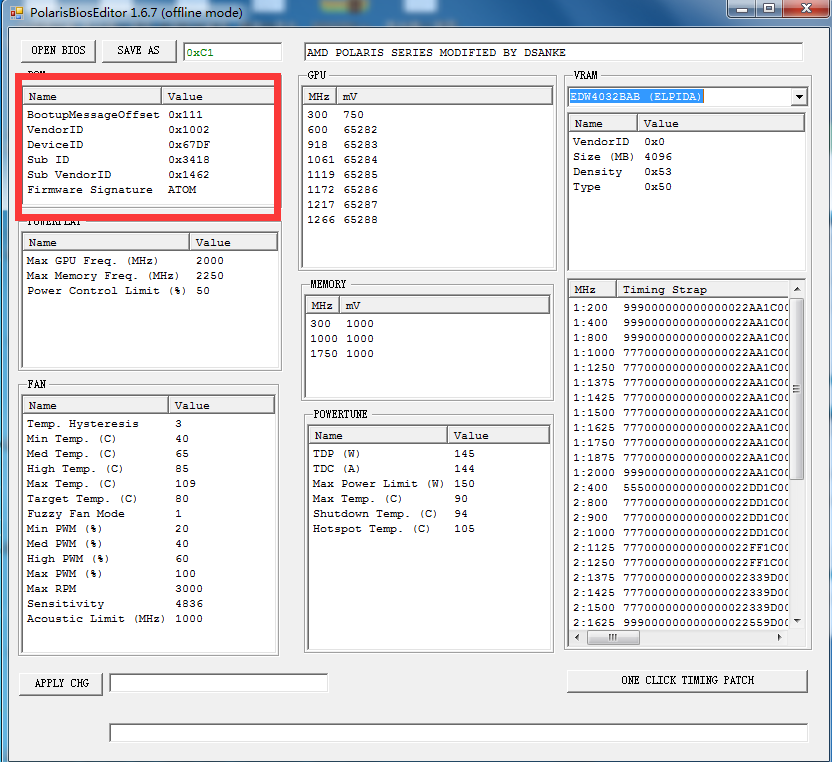Click timing strap list scroll-down arrow

point(797,621)
